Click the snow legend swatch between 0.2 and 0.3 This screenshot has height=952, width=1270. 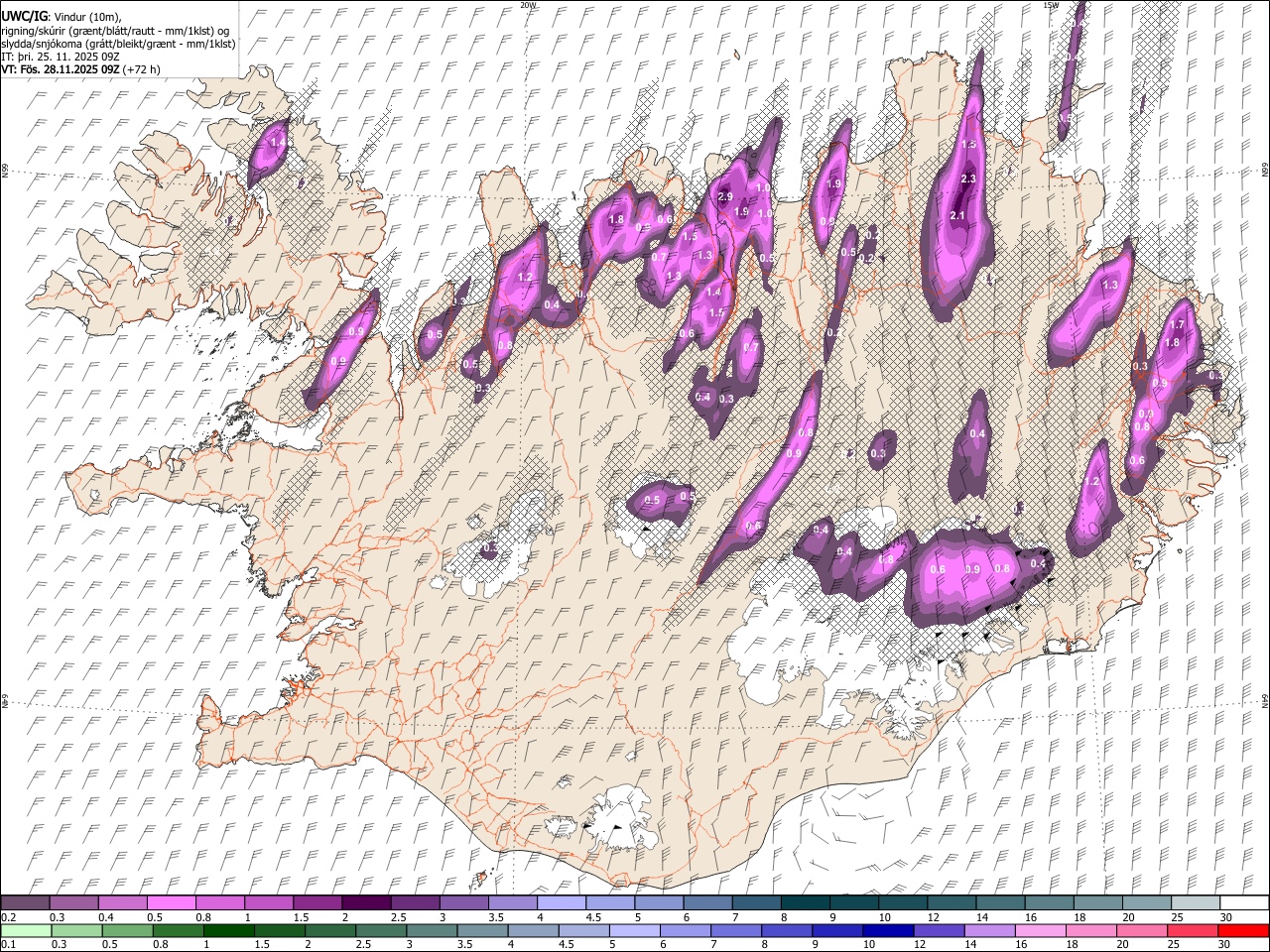click(26, 902)
